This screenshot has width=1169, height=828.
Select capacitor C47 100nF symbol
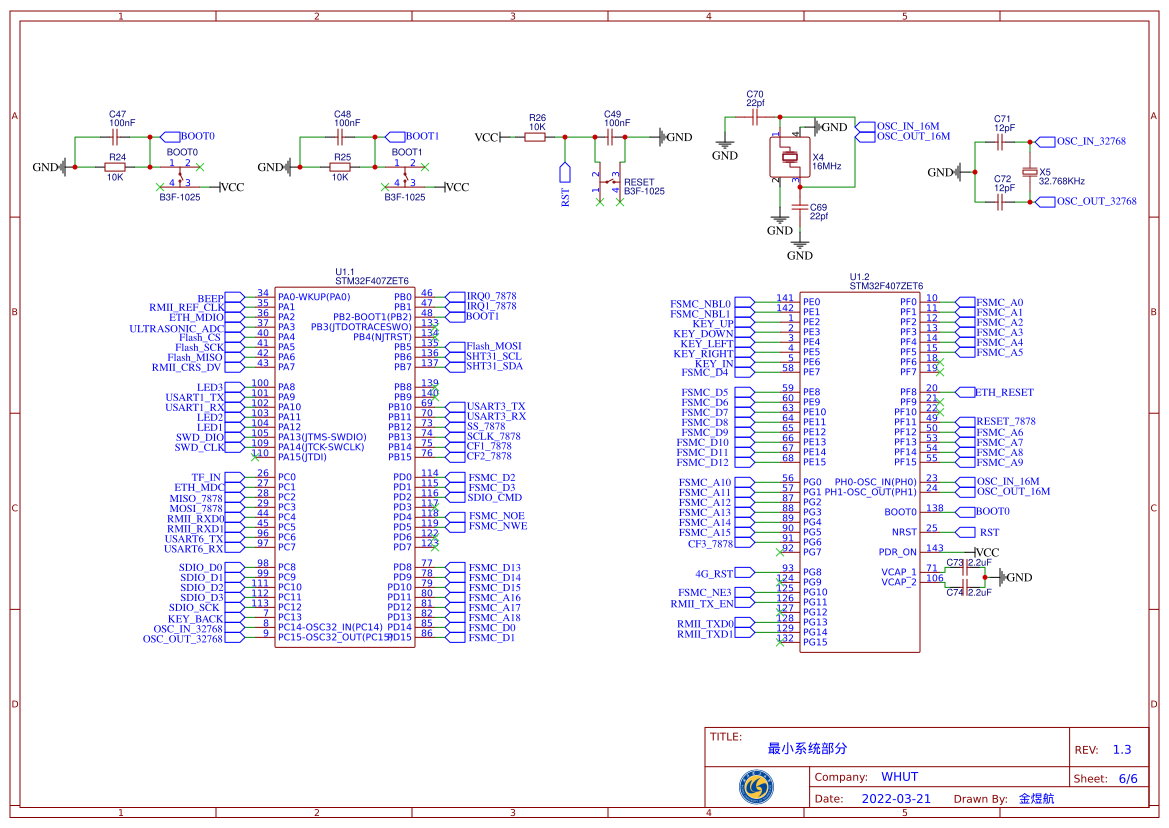[114, 136]
